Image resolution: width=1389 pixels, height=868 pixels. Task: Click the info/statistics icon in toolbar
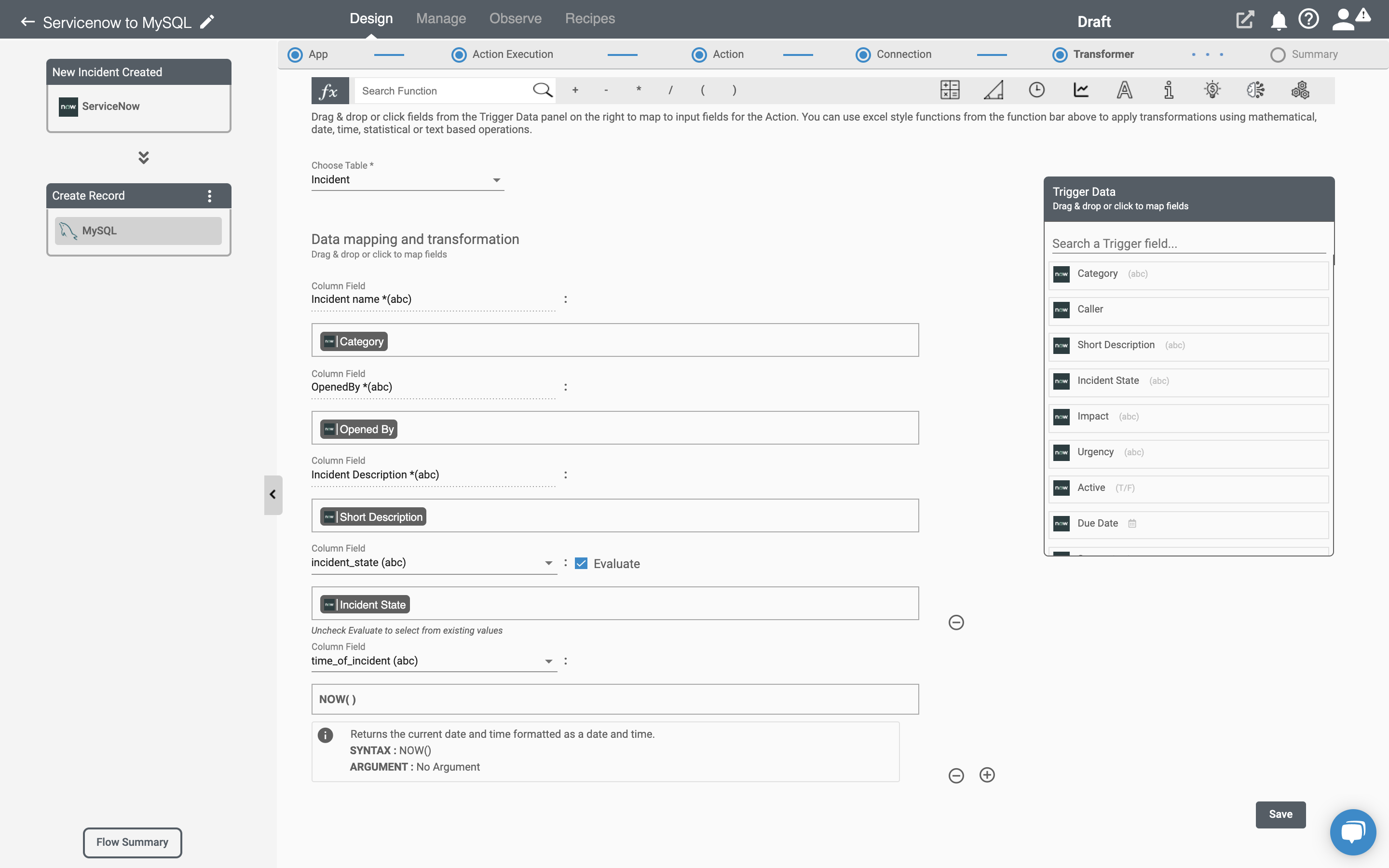coord(1168,90)
